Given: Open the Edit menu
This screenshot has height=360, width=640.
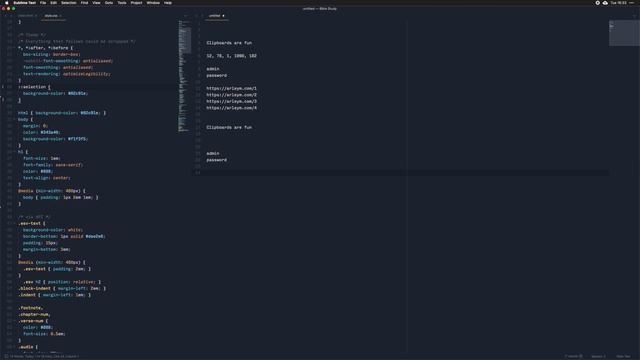Looking at the screenshot, I should click(53, 2).
